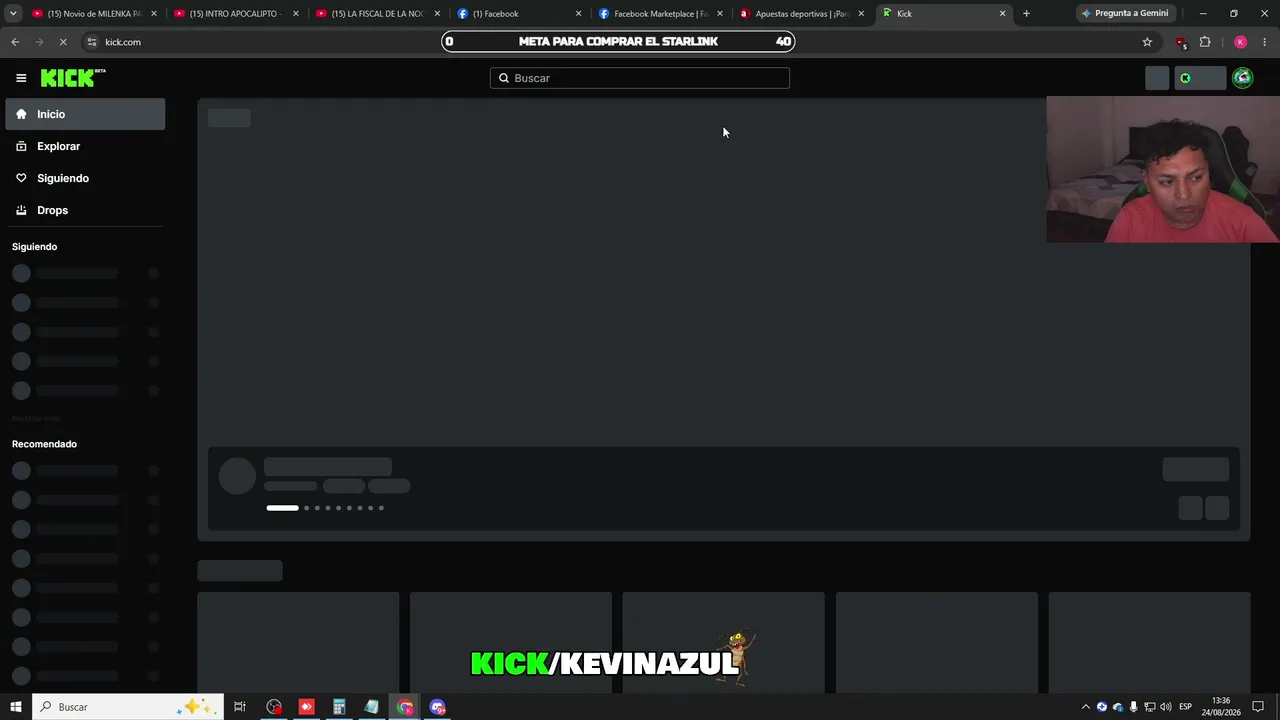Close the INTRO APOCALIPTO tab
Viewport: 1280px width, 720px height.
296,14
